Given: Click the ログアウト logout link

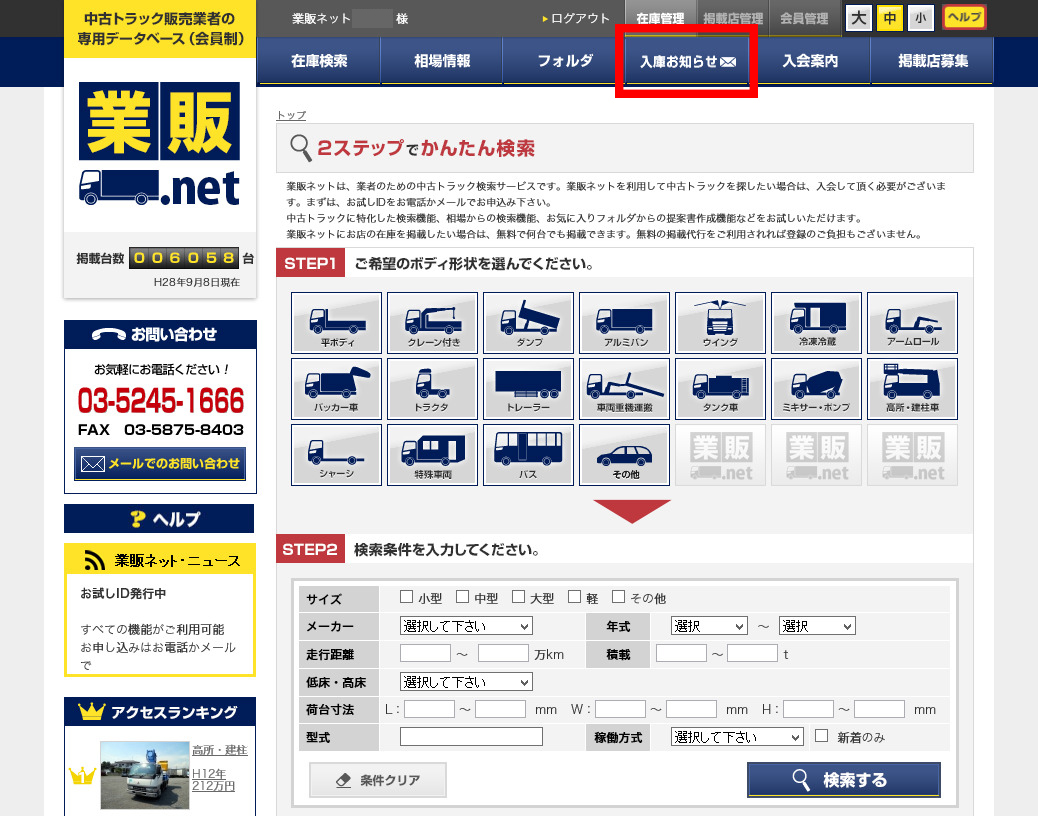Looking at the screenshot, I should (x=575, y=19).
